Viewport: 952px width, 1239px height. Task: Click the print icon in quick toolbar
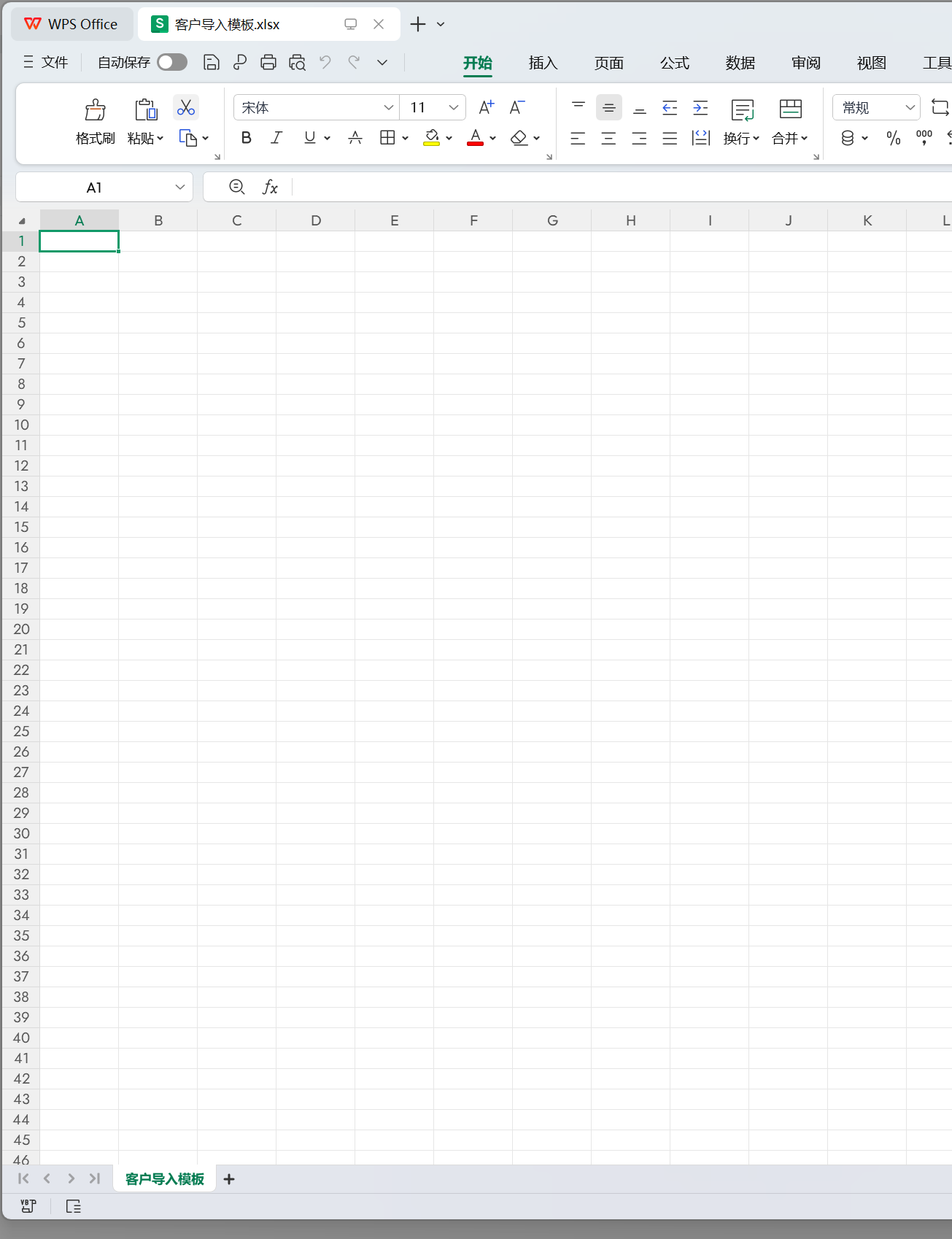click(x=268, y=63)
